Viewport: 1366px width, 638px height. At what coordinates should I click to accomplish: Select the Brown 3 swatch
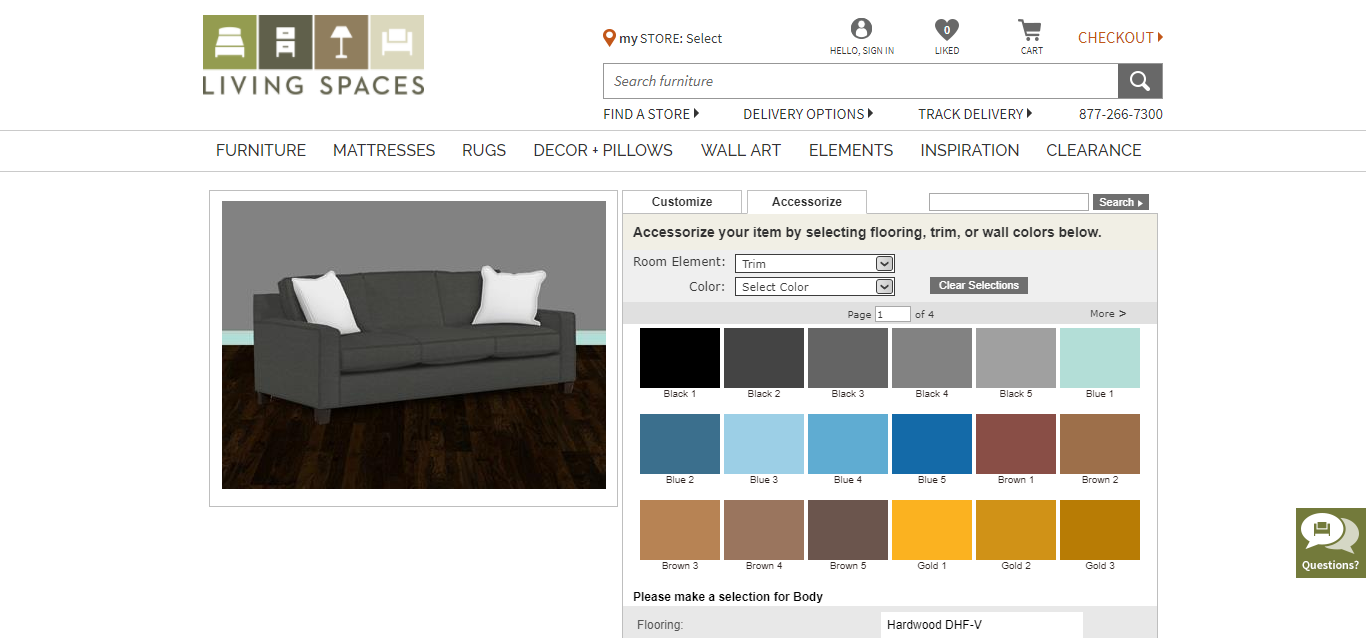pos(680,530)
